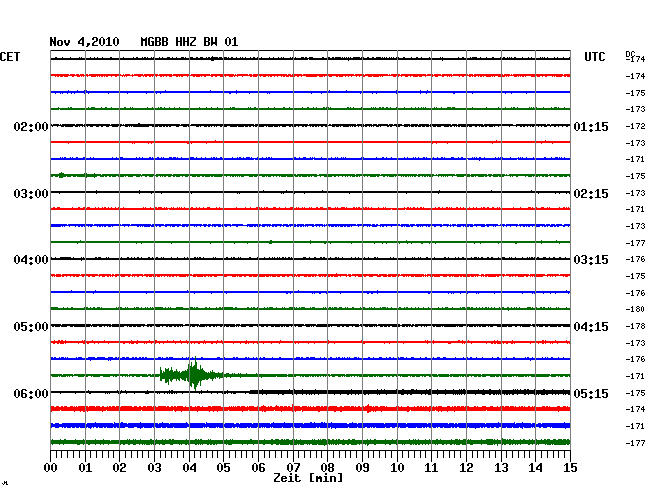650x494 pixels.
Task: Click the 06:00 CET time label
Action: 31,393
